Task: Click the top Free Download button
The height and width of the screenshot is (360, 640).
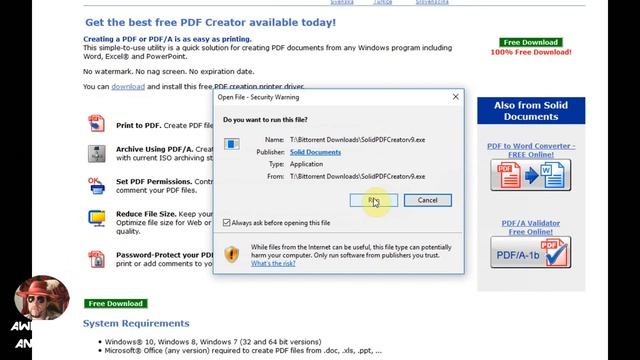Action: coord(531,42)
